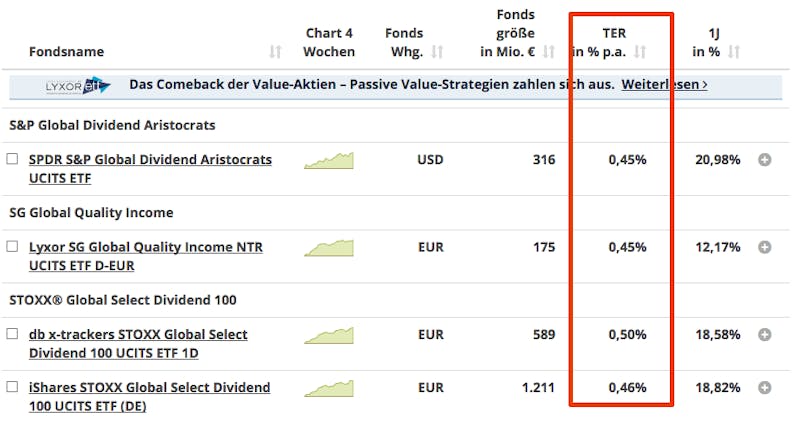Click the Lyxor ETF logo in banner

[x=78, y=86]
